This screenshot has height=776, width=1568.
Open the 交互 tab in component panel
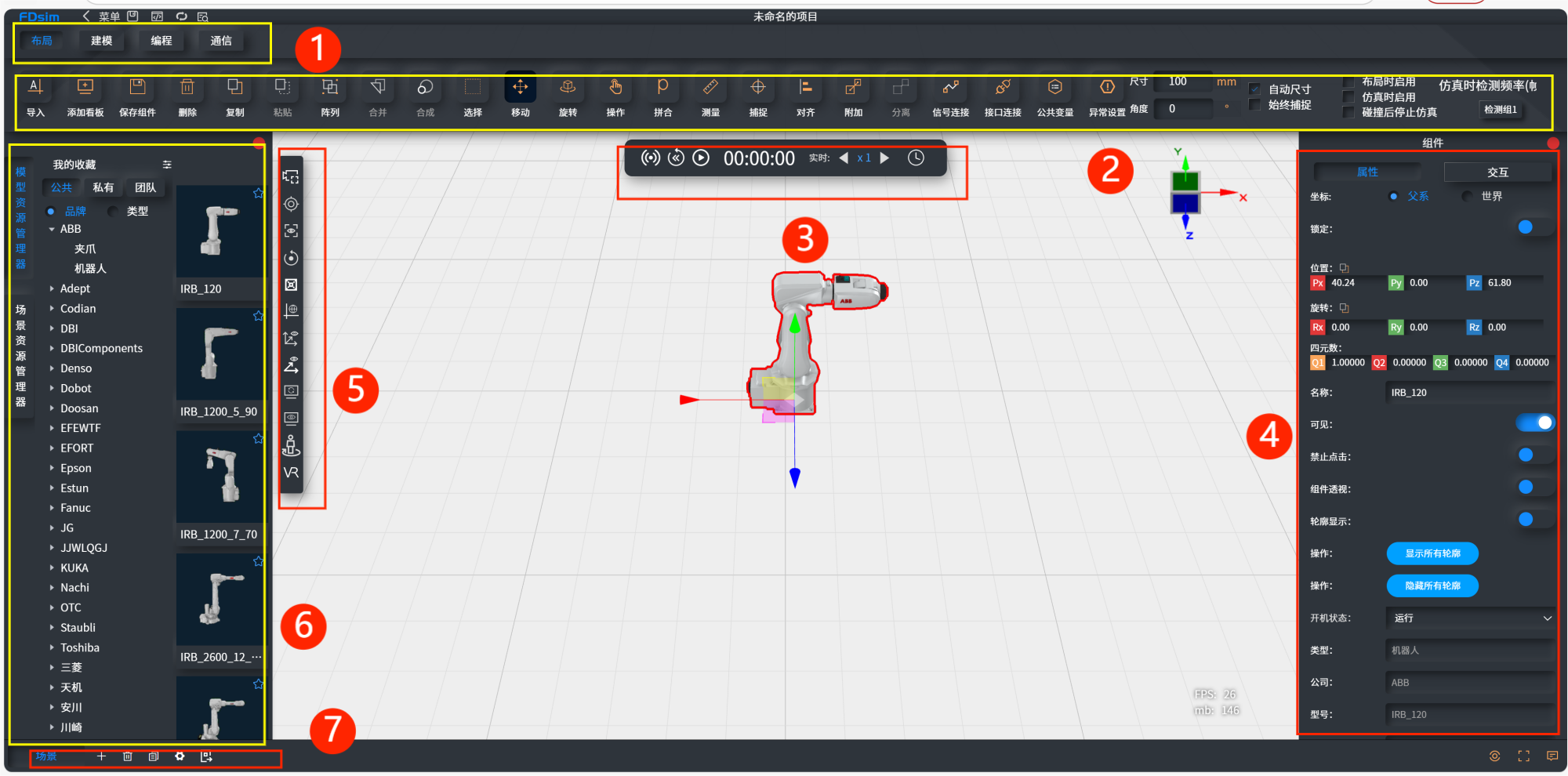pyautogui.click(x=1497, y=172)
